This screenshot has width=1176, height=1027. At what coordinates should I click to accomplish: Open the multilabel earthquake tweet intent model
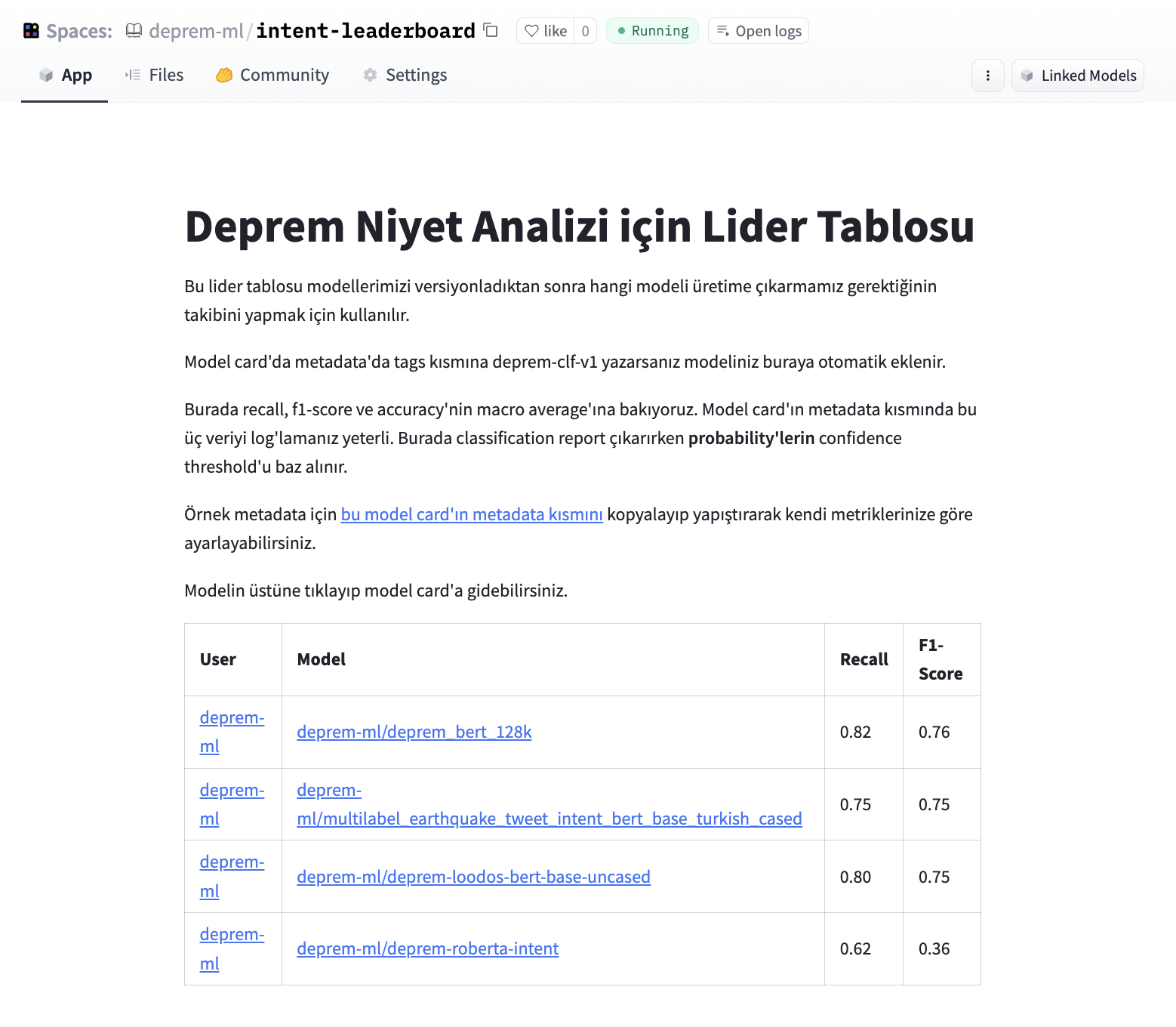coord(549,819)
